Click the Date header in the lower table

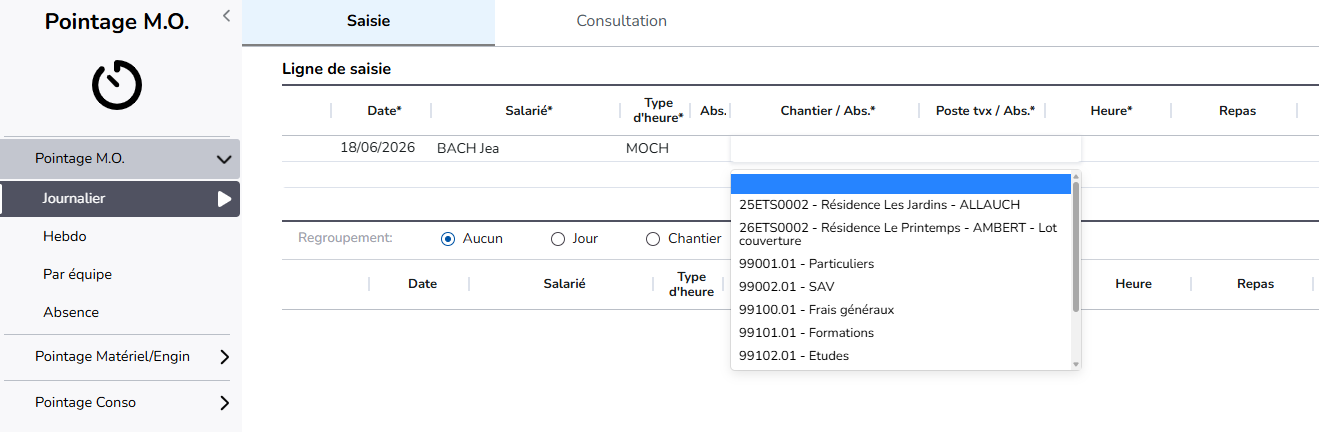coord(422,284)
